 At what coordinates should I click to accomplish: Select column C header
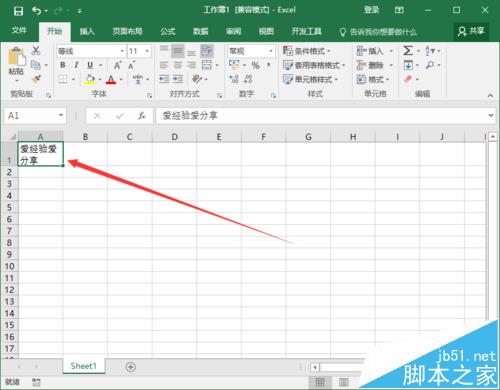(130, 136)
